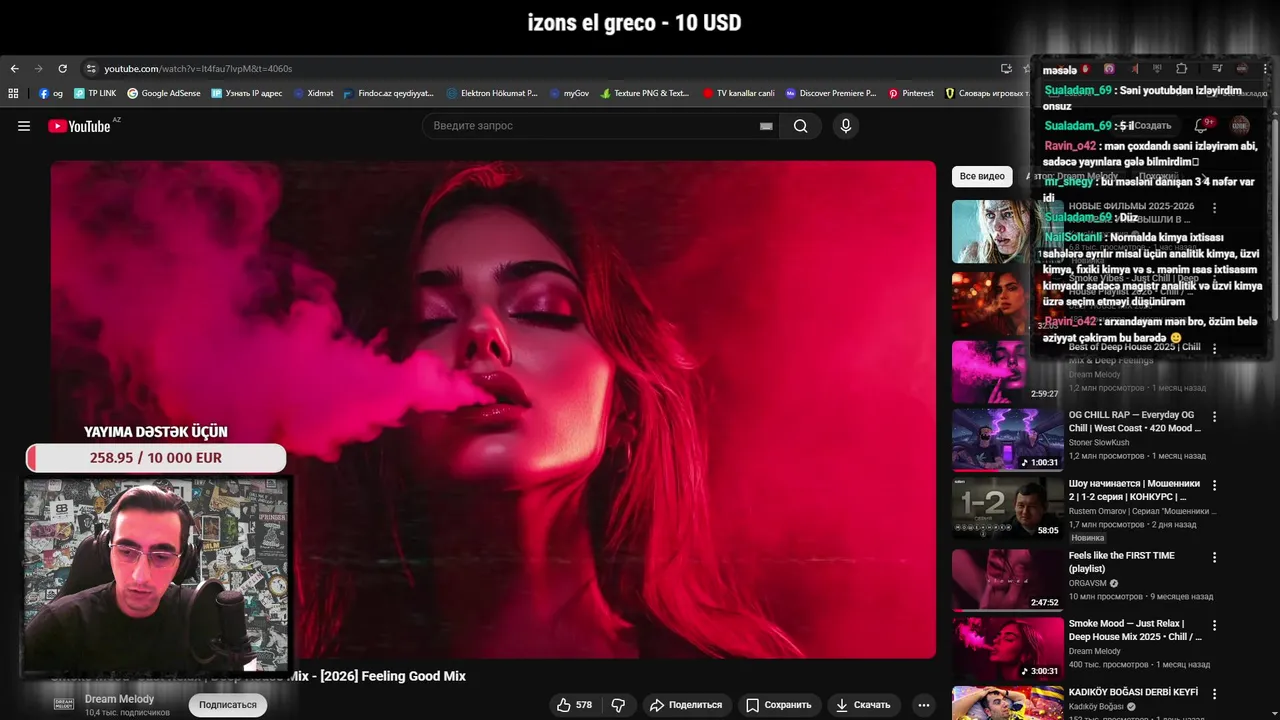The image size is (1280, 720).
Task: Reload the page with refresh icon
Action: 62,69
